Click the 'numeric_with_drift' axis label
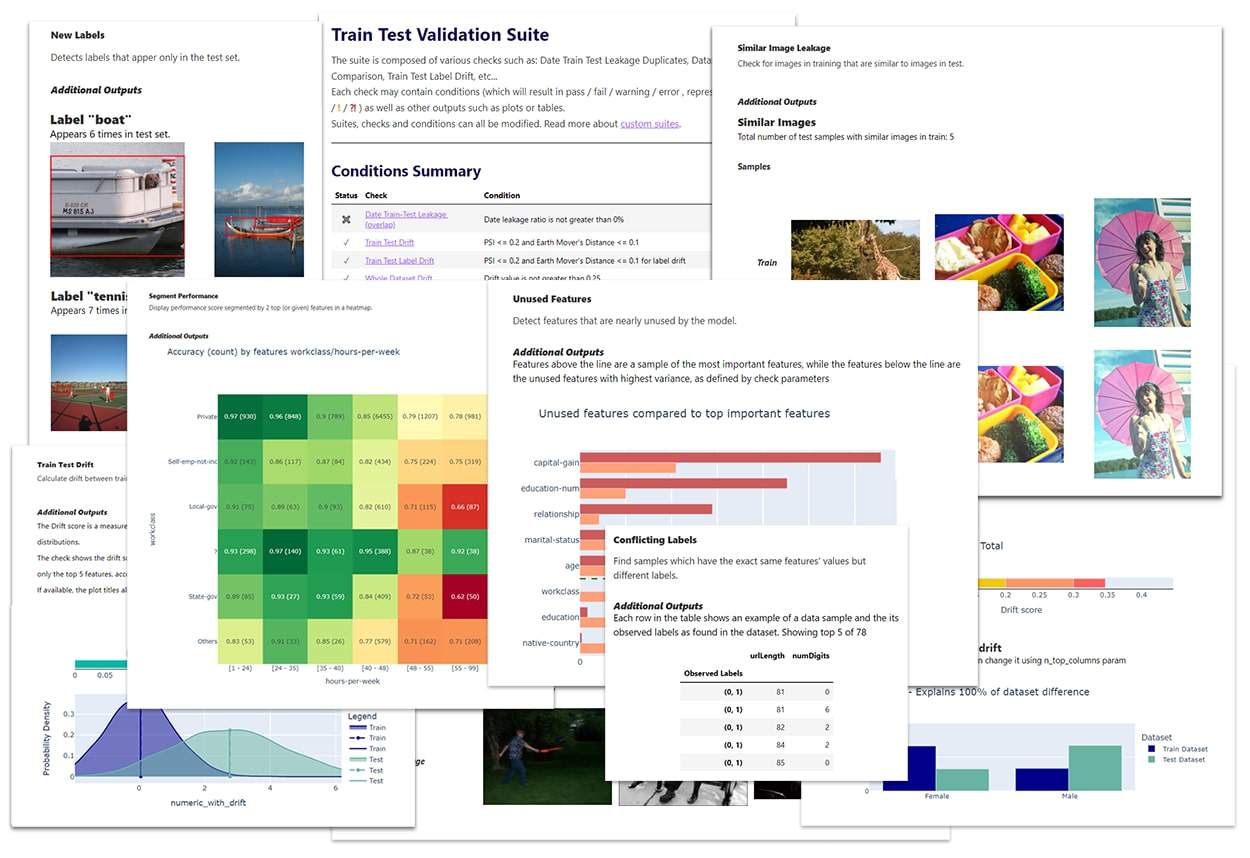 pyautogui.click(x=208, y=802)
